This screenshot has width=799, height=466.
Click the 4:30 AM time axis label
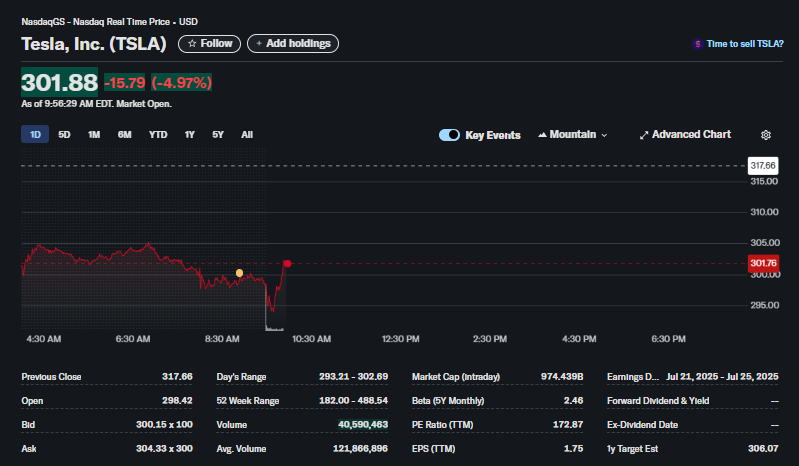[x=44, y=339]
